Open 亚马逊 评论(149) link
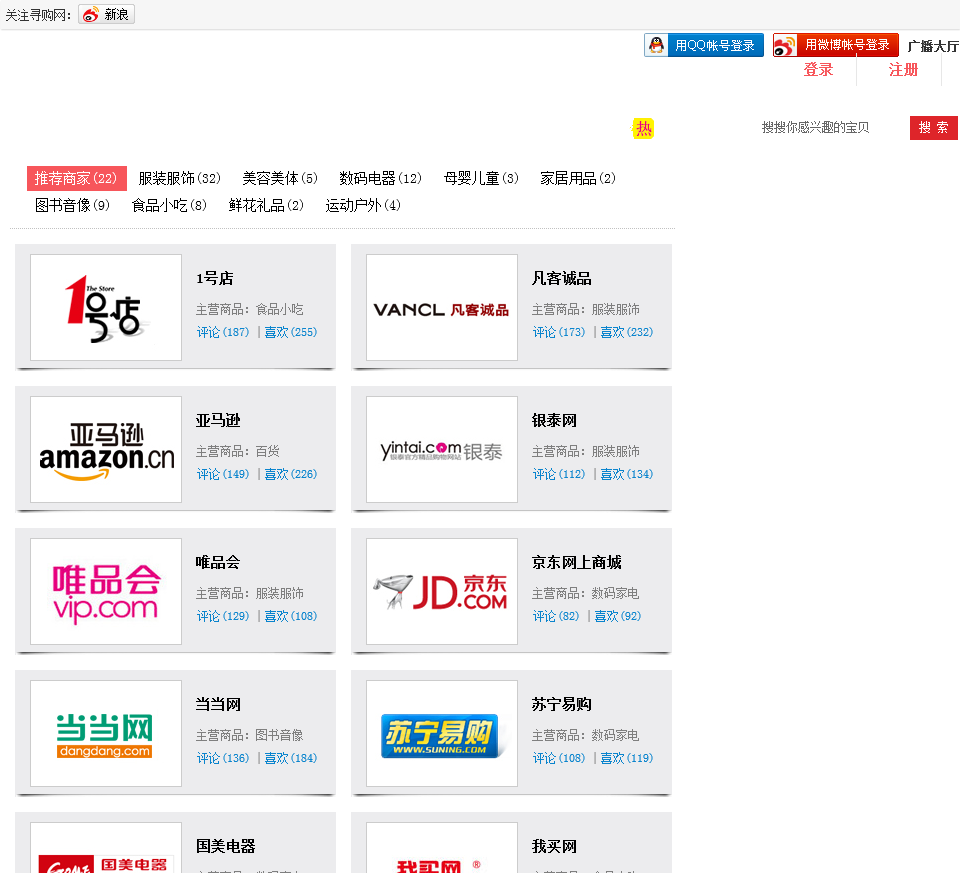Viewport: 960px width, 873px height. (223, 474)
